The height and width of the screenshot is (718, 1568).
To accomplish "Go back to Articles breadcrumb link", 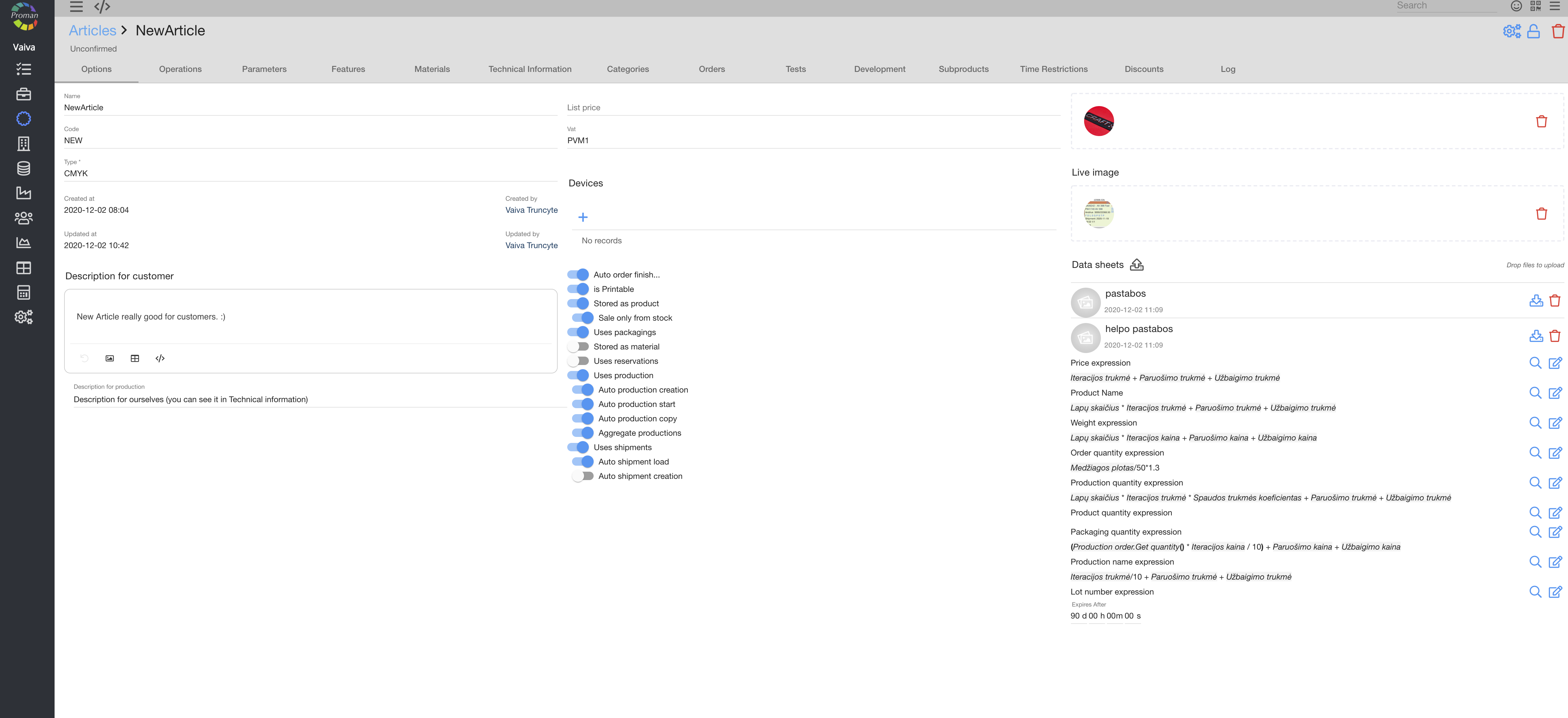I will point(93,31).
